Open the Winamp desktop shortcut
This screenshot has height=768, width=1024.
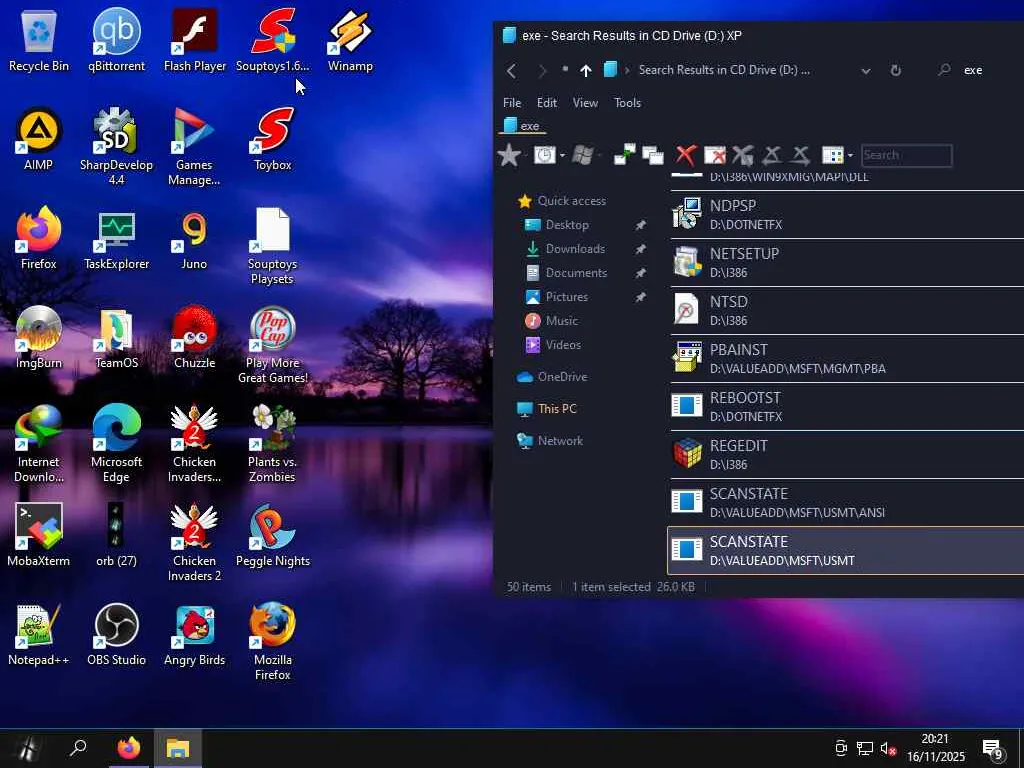350,40
